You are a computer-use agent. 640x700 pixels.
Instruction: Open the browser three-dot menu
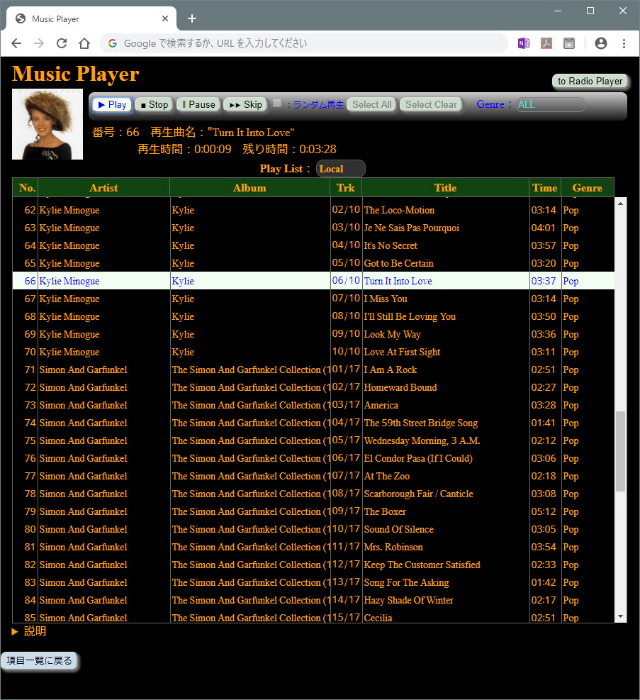coord(624,43)
